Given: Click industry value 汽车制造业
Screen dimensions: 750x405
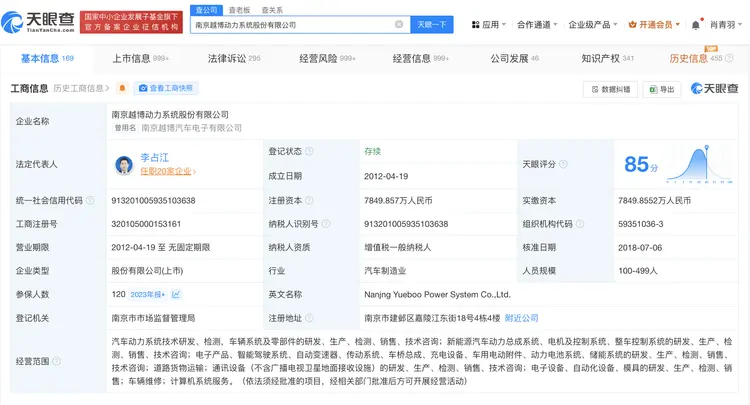Looking at the screenshot, I should click(x=385, y=271).
